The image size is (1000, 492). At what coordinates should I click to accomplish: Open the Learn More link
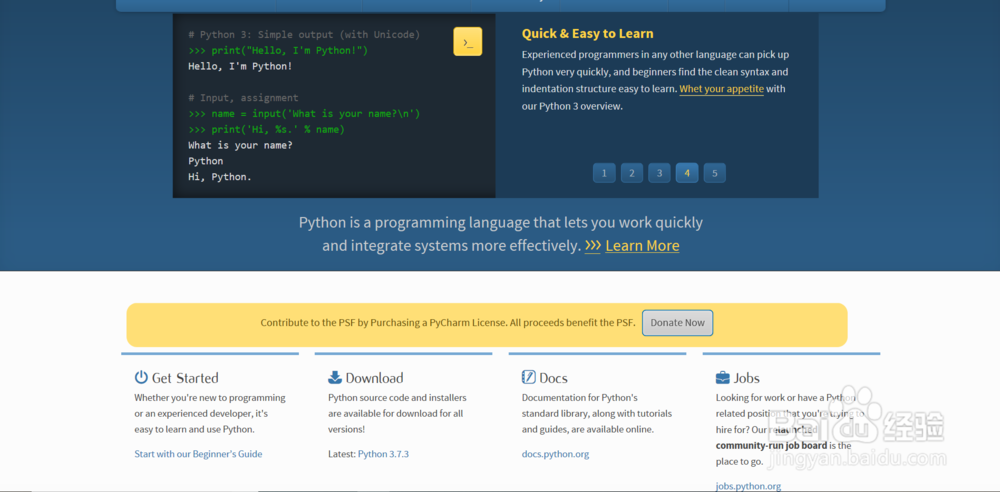[x=642, y=246]
